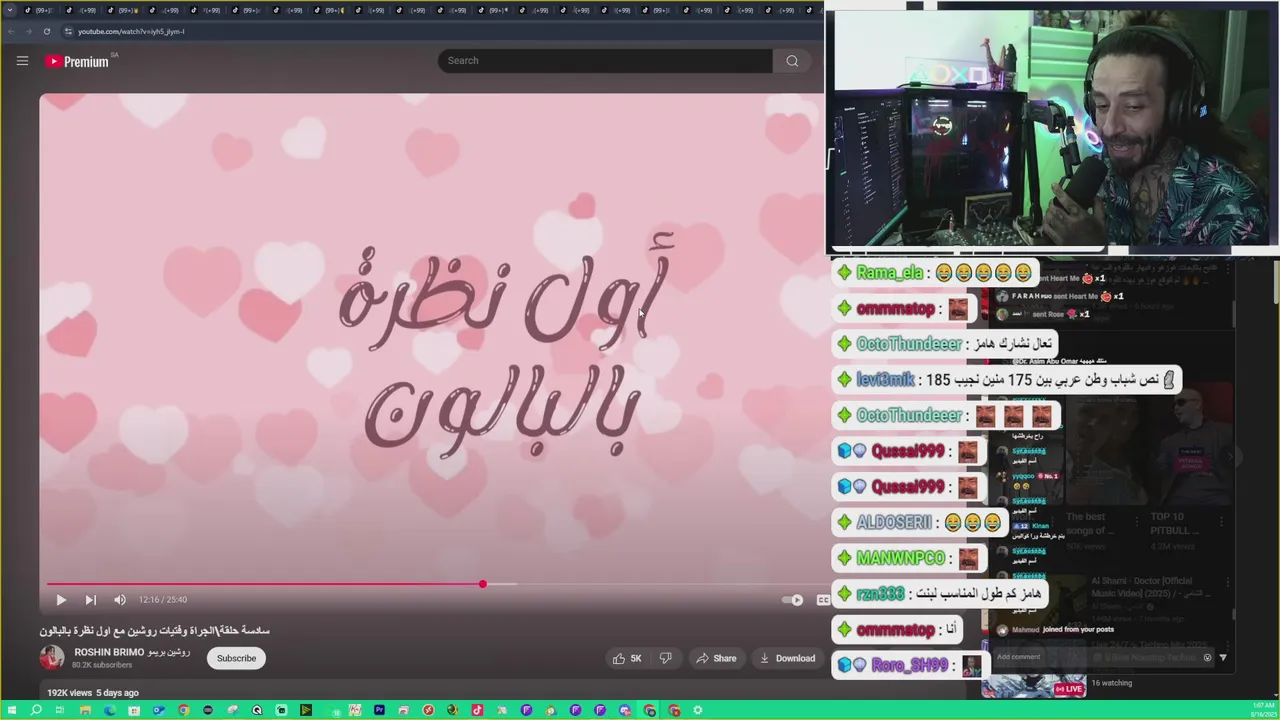Click ALDOSERII chat username

coord(894,522)
